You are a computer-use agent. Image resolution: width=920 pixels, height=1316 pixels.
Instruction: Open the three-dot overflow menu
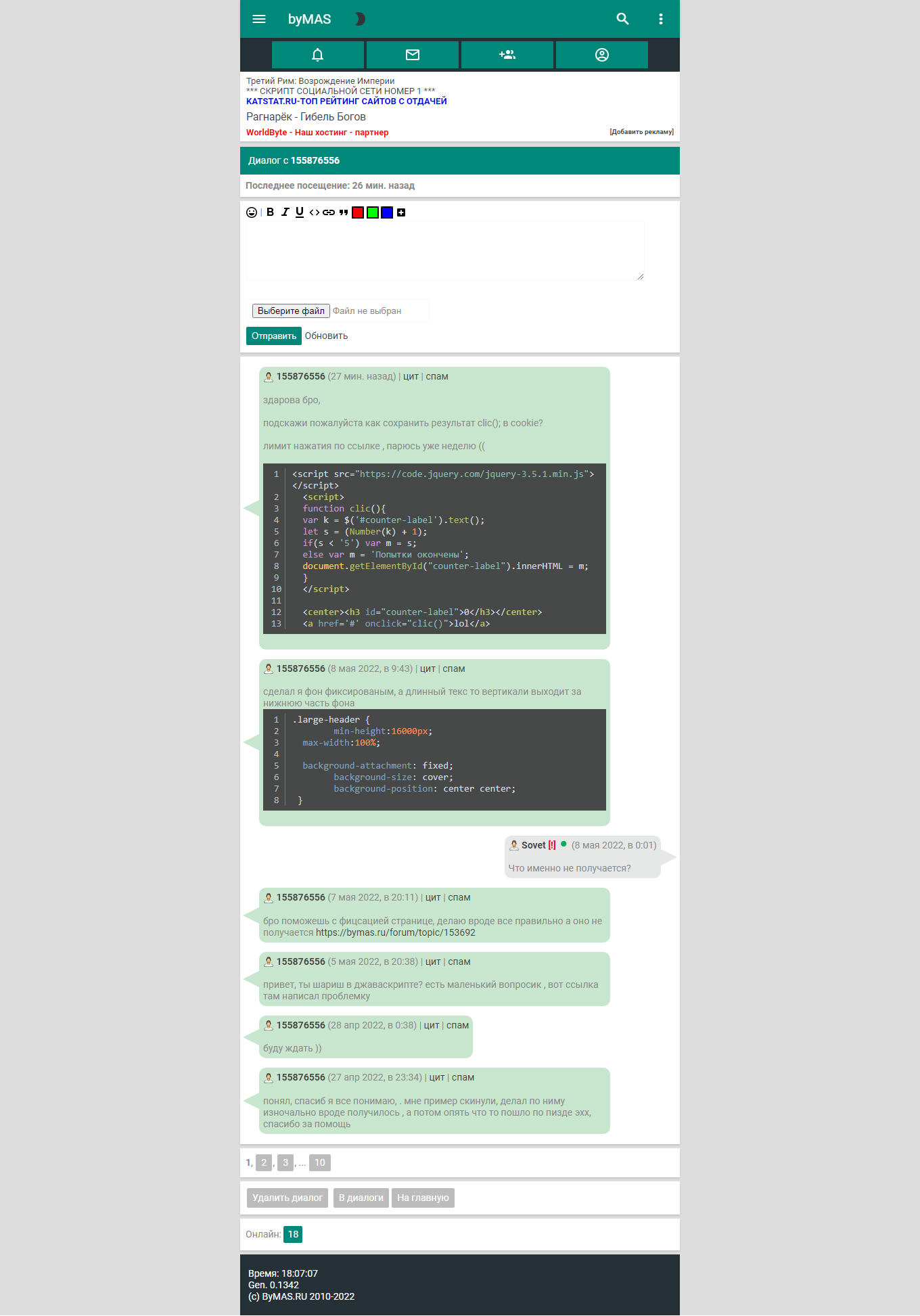coord(660,19)
